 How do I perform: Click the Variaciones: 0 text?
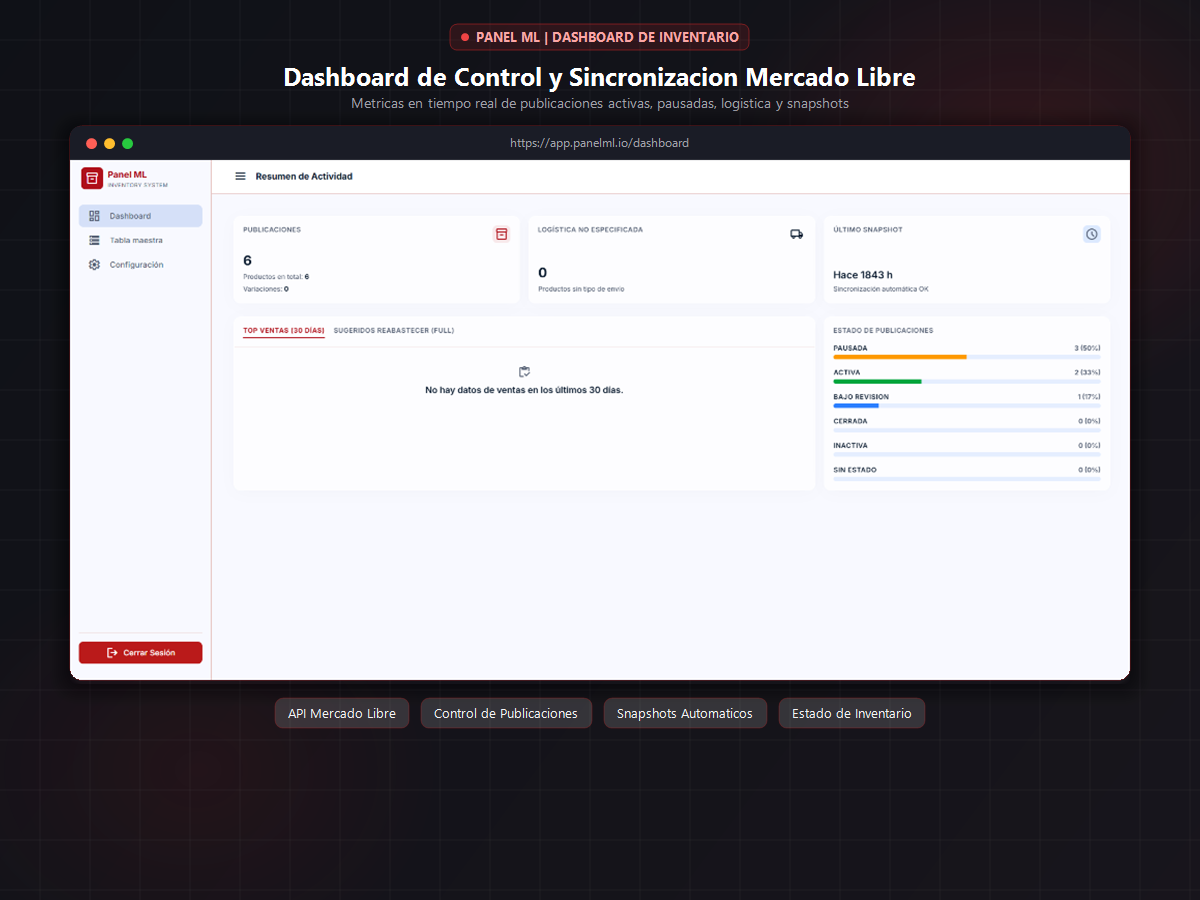[x=266, y=289]
